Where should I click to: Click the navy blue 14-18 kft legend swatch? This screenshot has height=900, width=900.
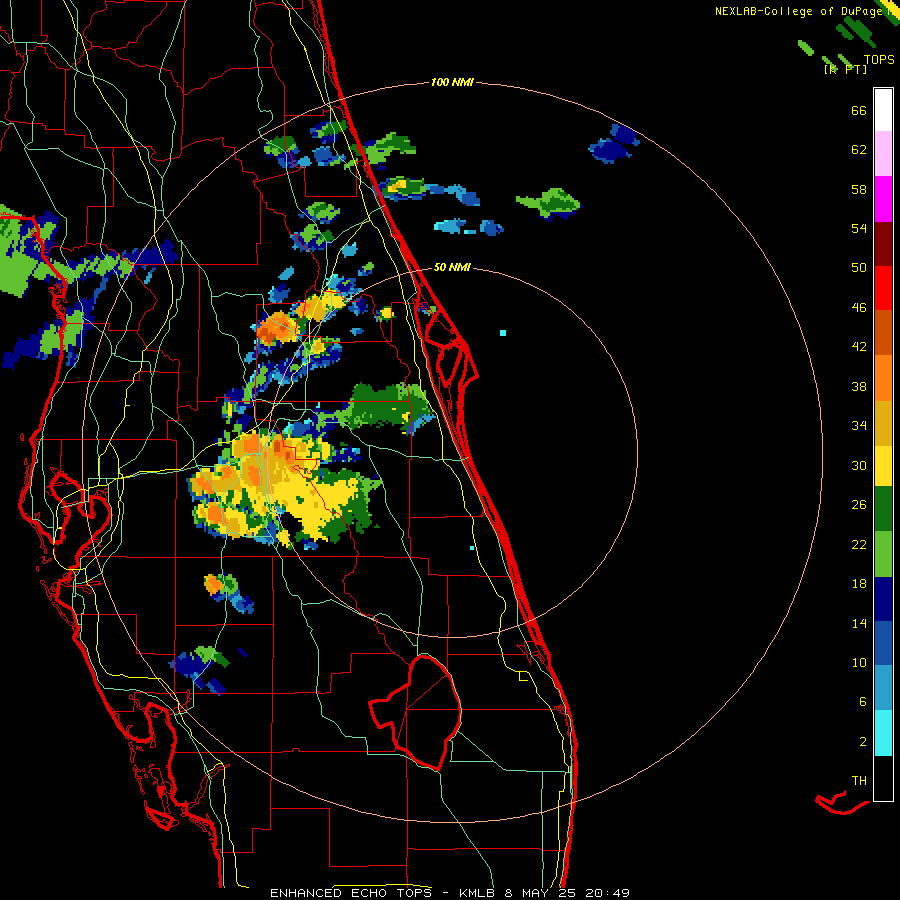(883, 599)
